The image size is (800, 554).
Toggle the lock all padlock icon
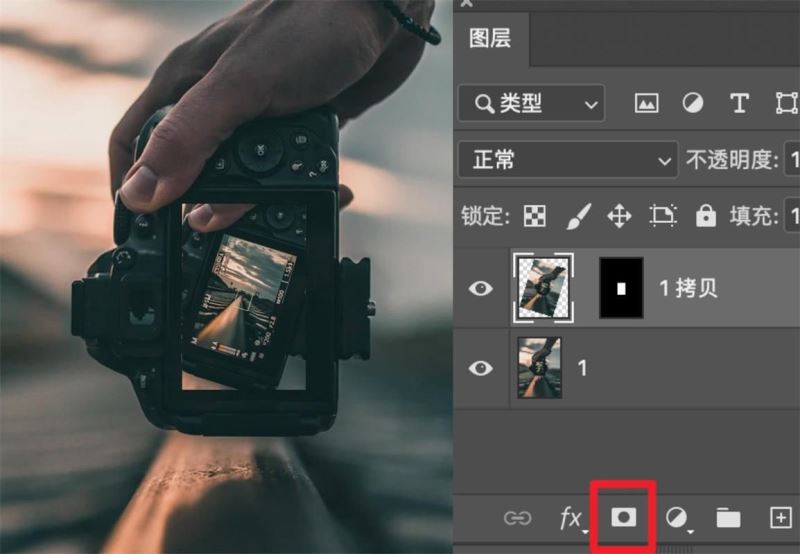point(706,215)
